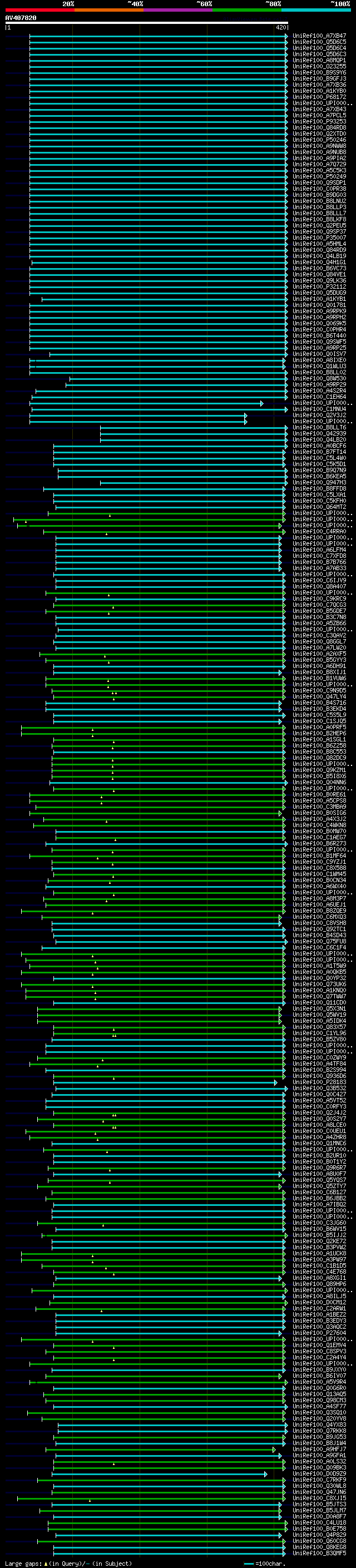This screenshot has width=356, height=1568.
Task: Open hit UniRef100_P68172
Action: pyautogui.click(x=319, y=97)
